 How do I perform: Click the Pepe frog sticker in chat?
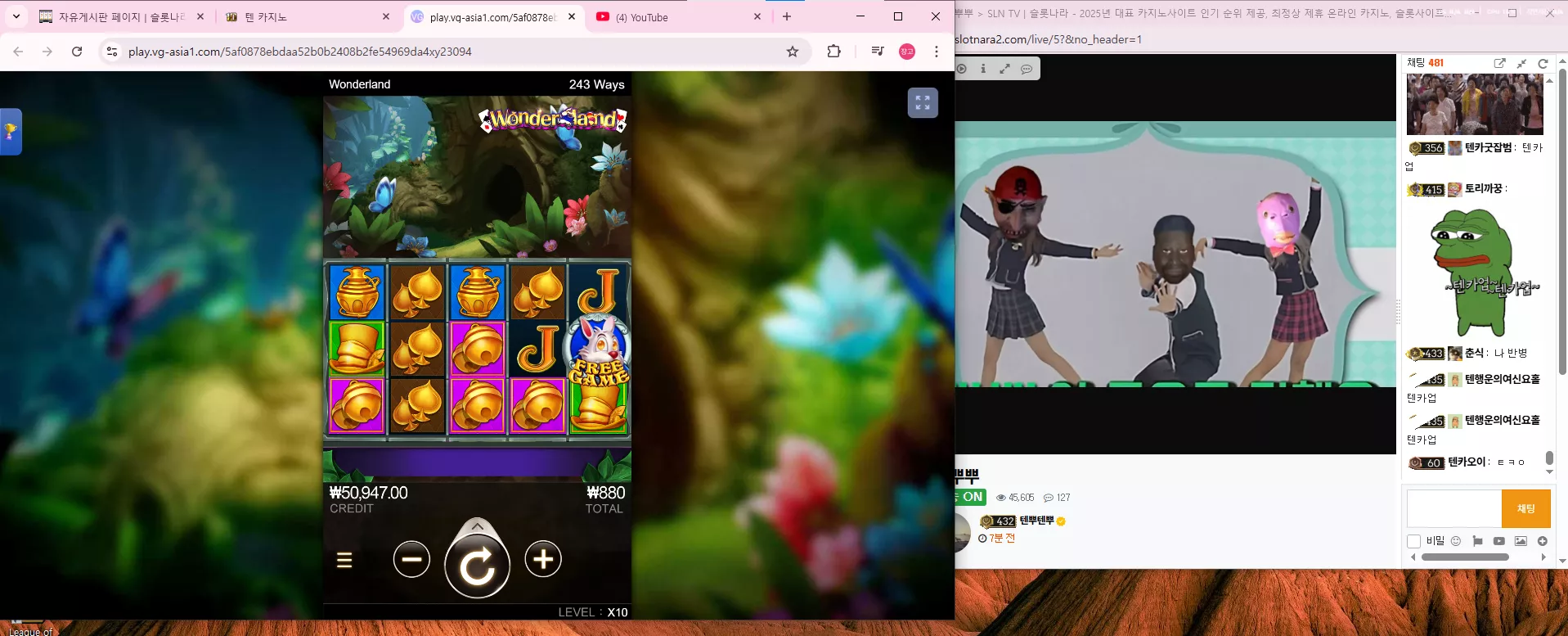click(x=1475, y=272)
